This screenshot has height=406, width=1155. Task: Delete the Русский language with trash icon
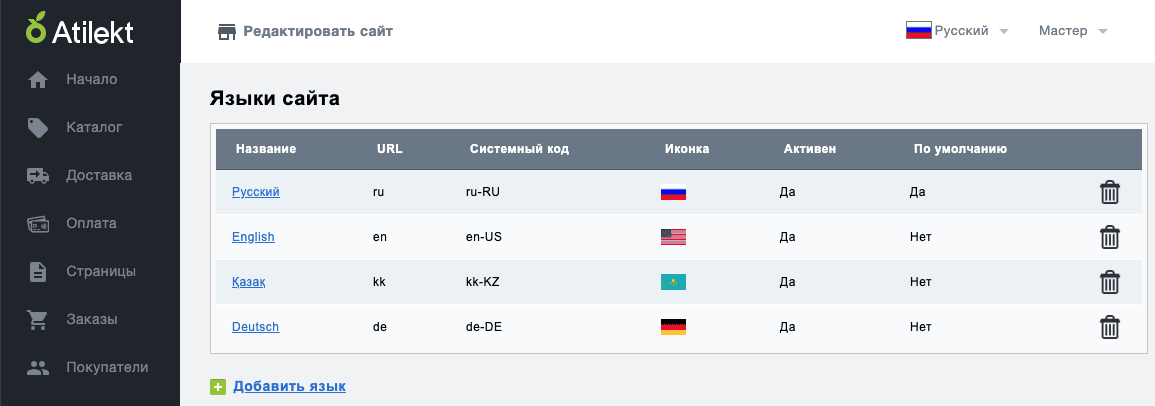click(x=1109, y=192)
